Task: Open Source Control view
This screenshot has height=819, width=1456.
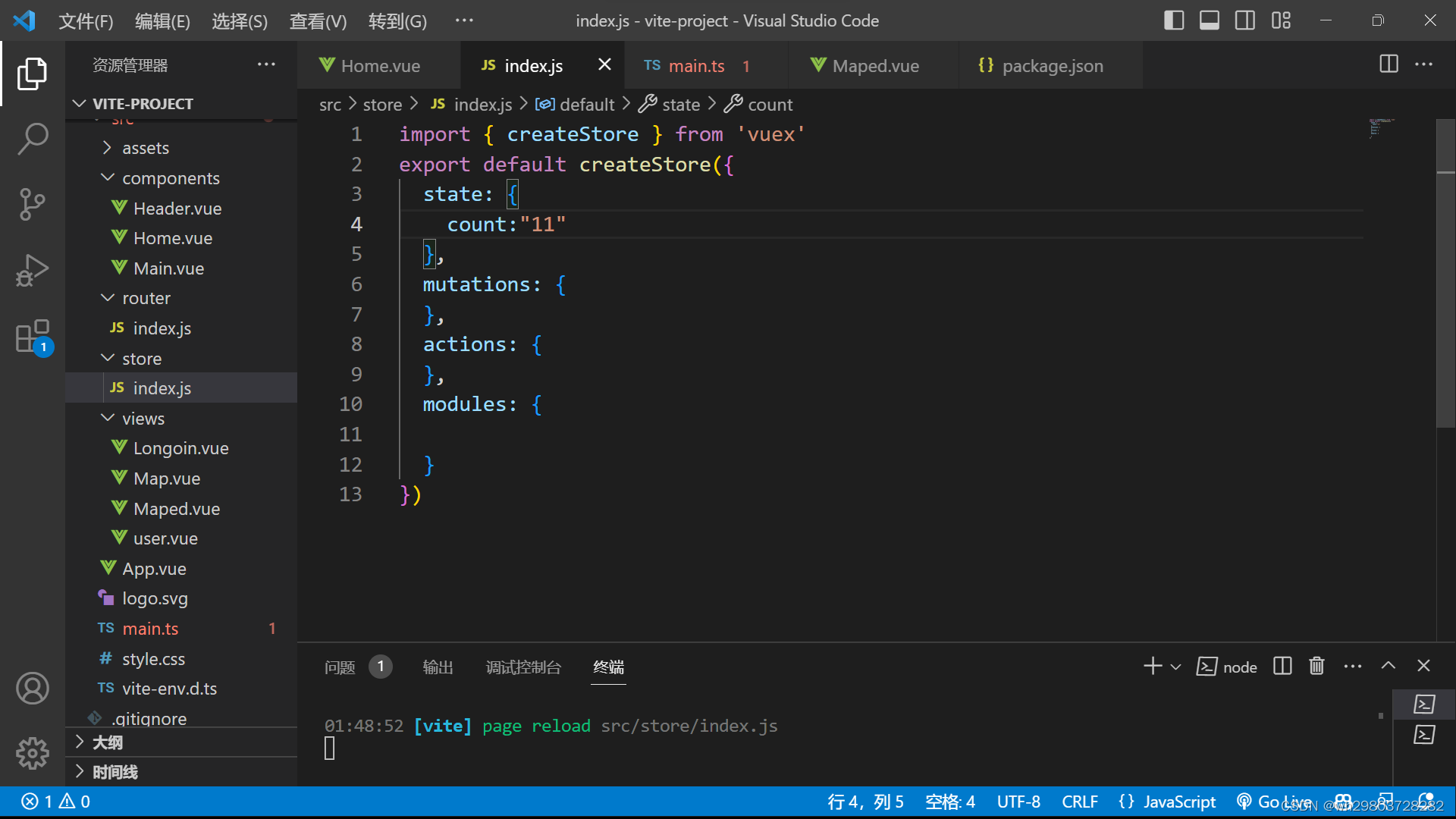Action: point(32,205)
